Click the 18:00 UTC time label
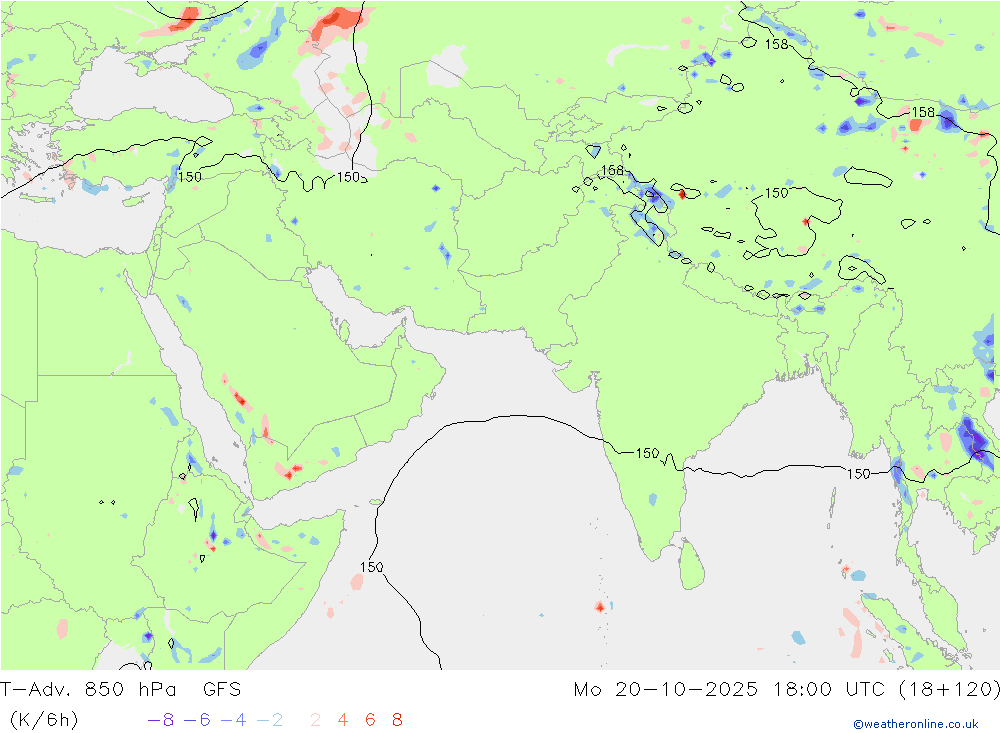Screen dimensions: 1000x733 coord(829,690)
